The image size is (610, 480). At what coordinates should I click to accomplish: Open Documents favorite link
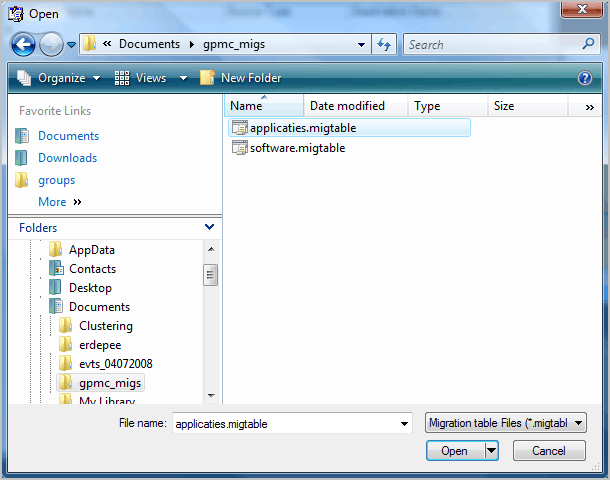click(68, 136)
